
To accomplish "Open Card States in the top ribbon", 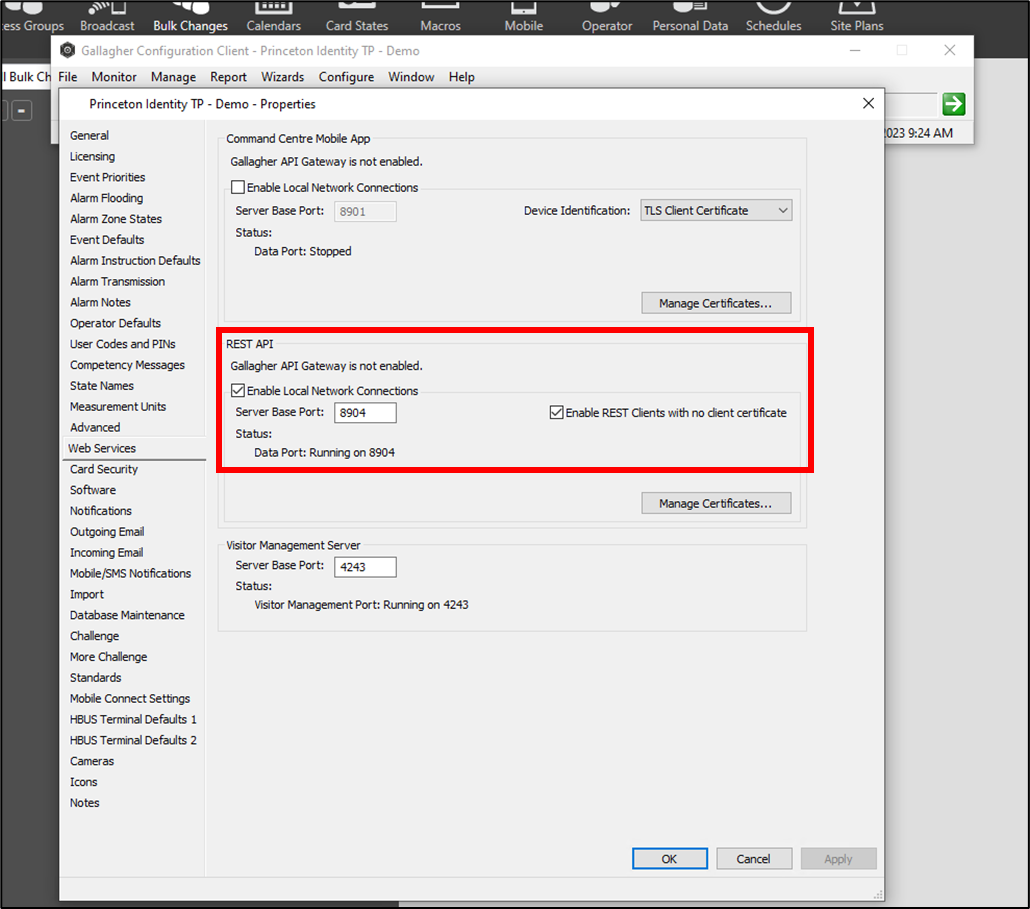I will click(357, 18).
